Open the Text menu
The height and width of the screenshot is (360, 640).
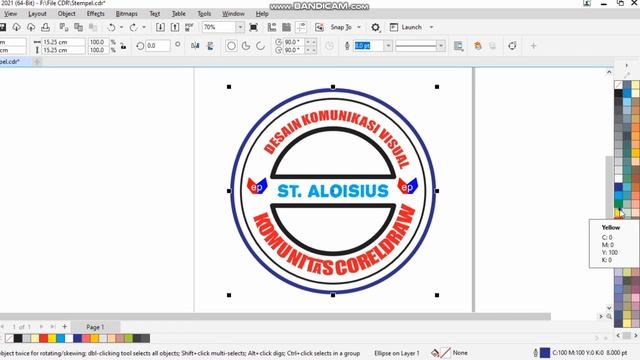coord(155,13)
